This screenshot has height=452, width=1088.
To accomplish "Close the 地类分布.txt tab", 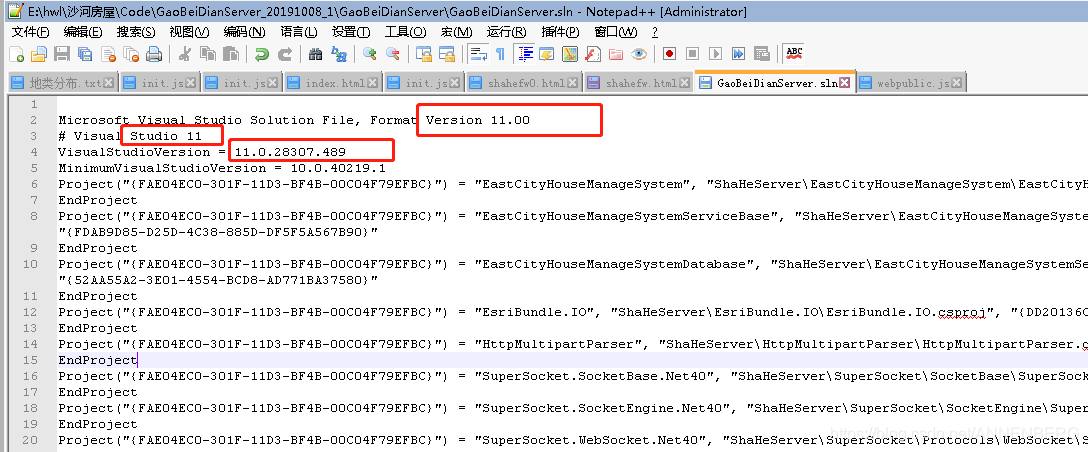I will click(x=108, y=83).
